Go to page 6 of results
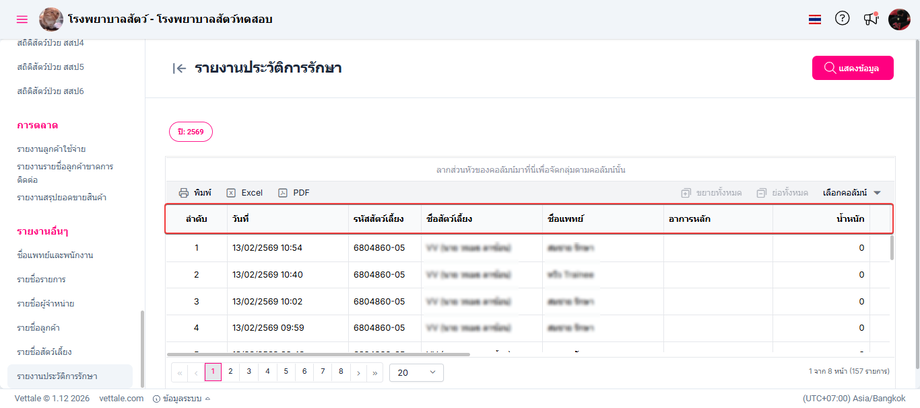Image resolution: width=920 pixels, height=408 pixels. tap(305, 372)
